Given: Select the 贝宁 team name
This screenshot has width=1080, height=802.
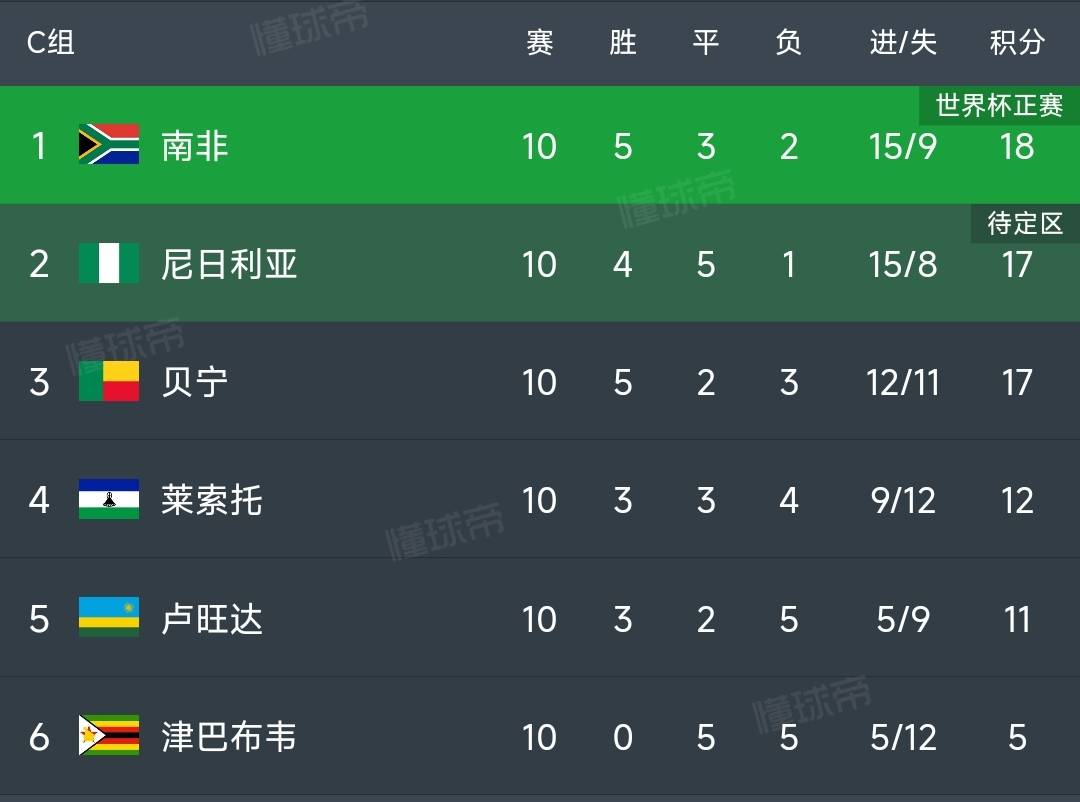Looking at the screenshot, I should (x=195, y=382).
